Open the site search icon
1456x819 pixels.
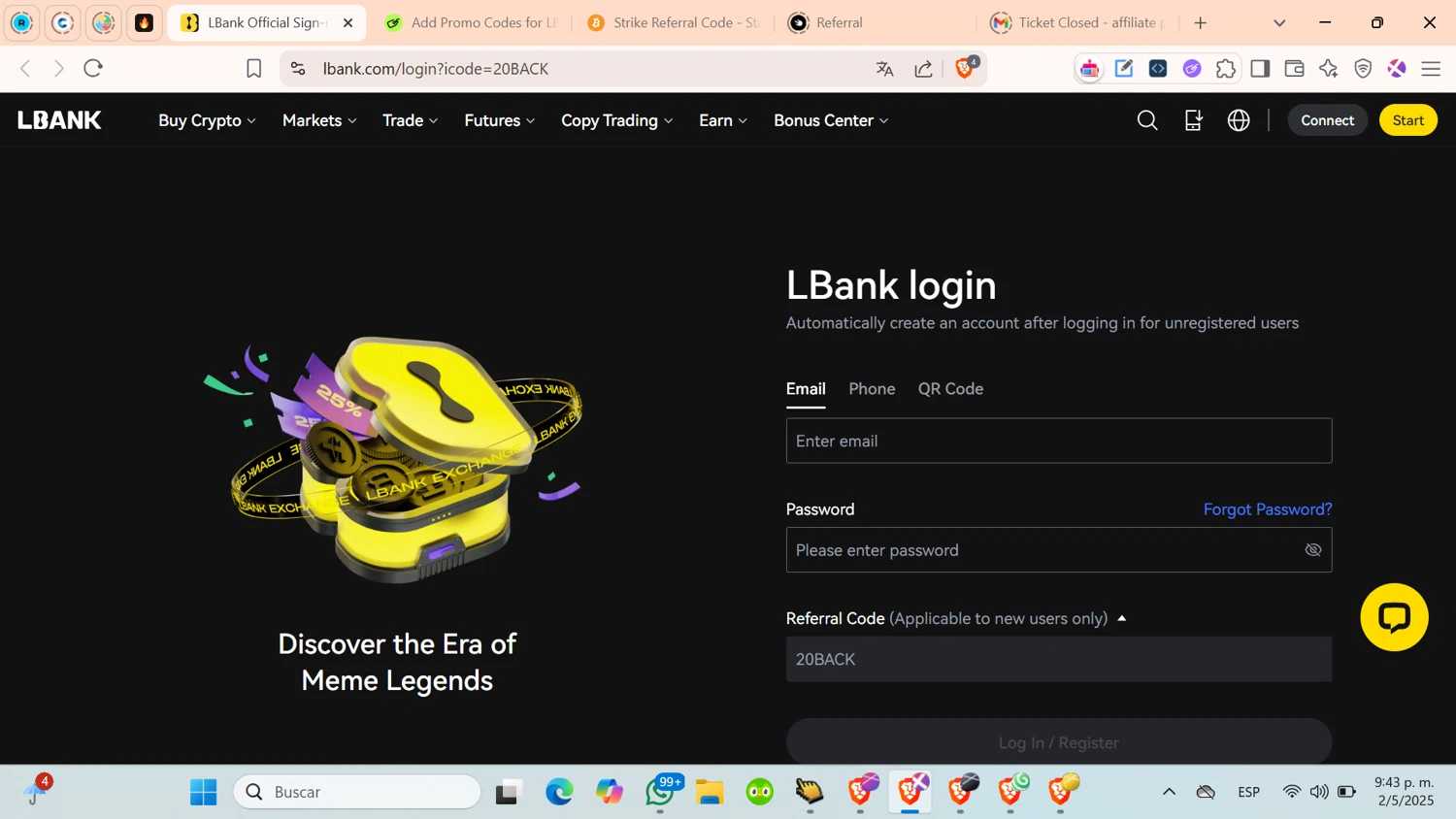pyautogui.click(x=1147, y=120)
